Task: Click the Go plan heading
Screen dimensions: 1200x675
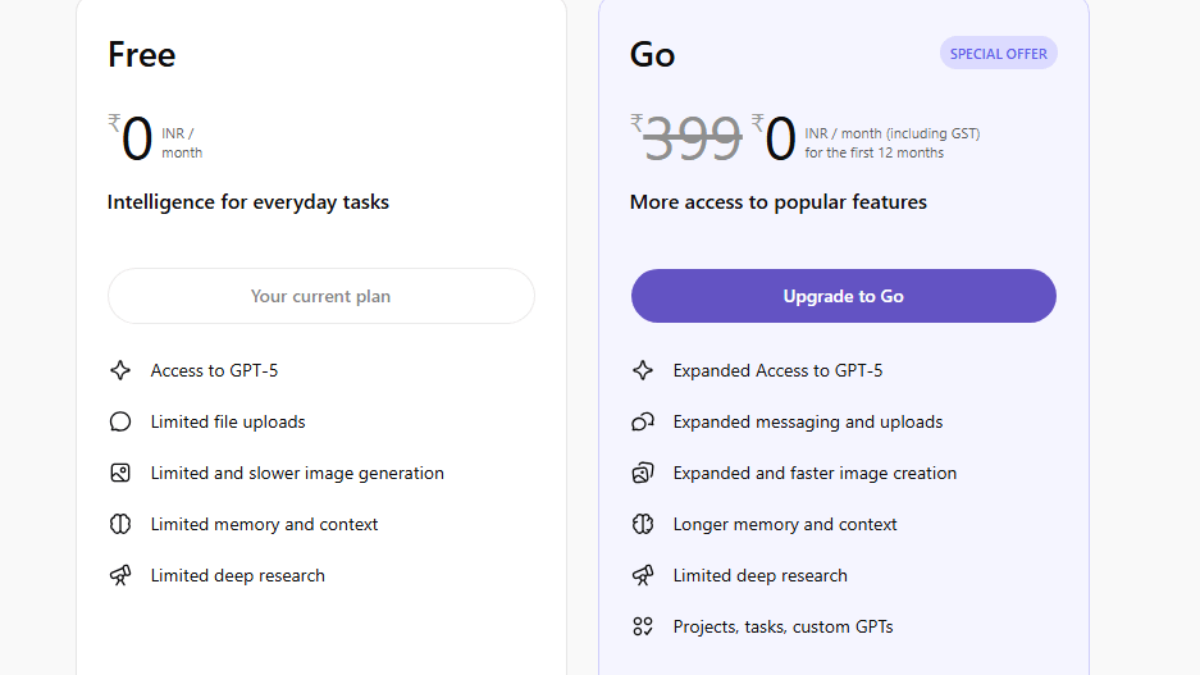Action: pos(652,54)
